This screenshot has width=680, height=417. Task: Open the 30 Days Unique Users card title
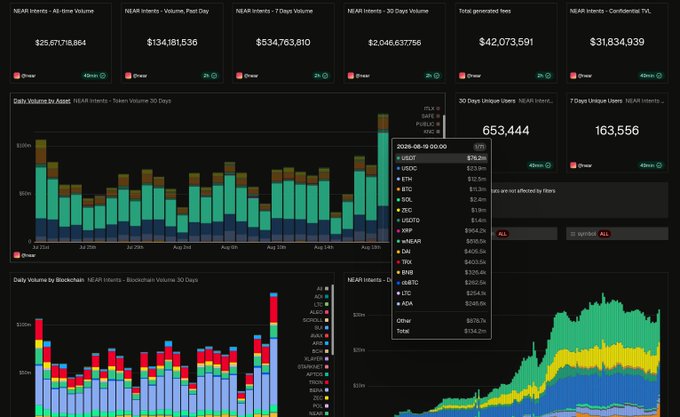[487, 101]
